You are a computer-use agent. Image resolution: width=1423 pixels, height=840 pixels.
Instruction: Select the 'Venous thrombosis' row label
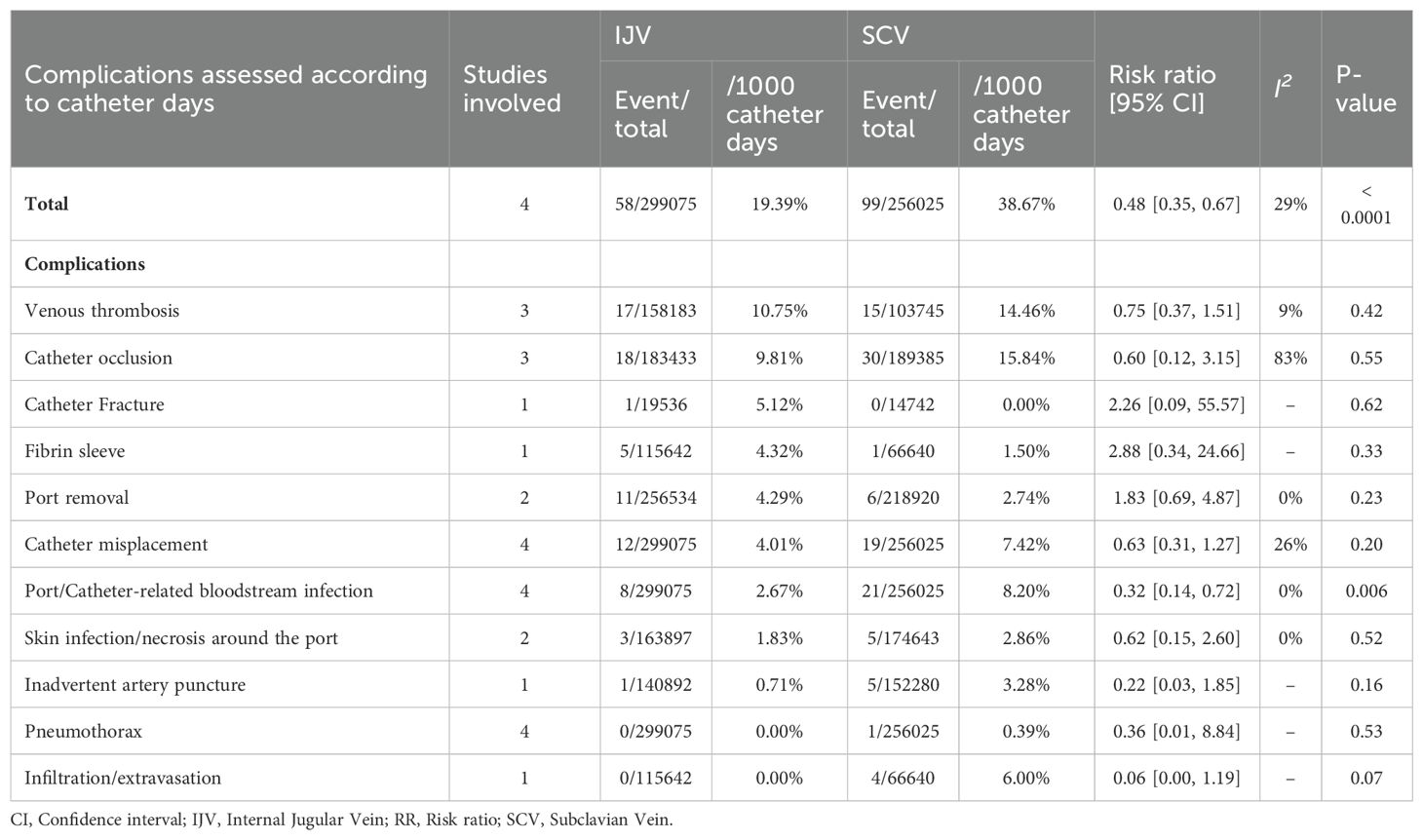102,311
